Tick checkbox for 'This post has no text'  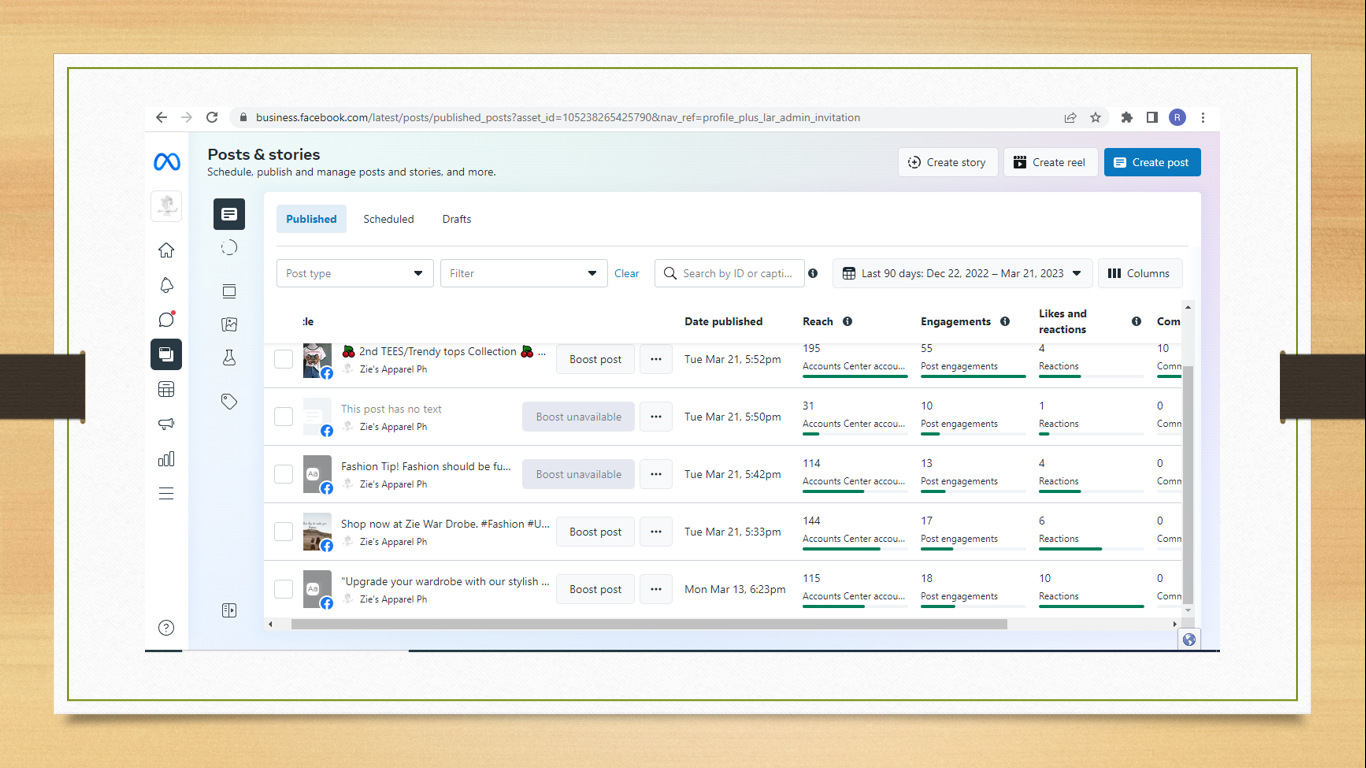284,416
